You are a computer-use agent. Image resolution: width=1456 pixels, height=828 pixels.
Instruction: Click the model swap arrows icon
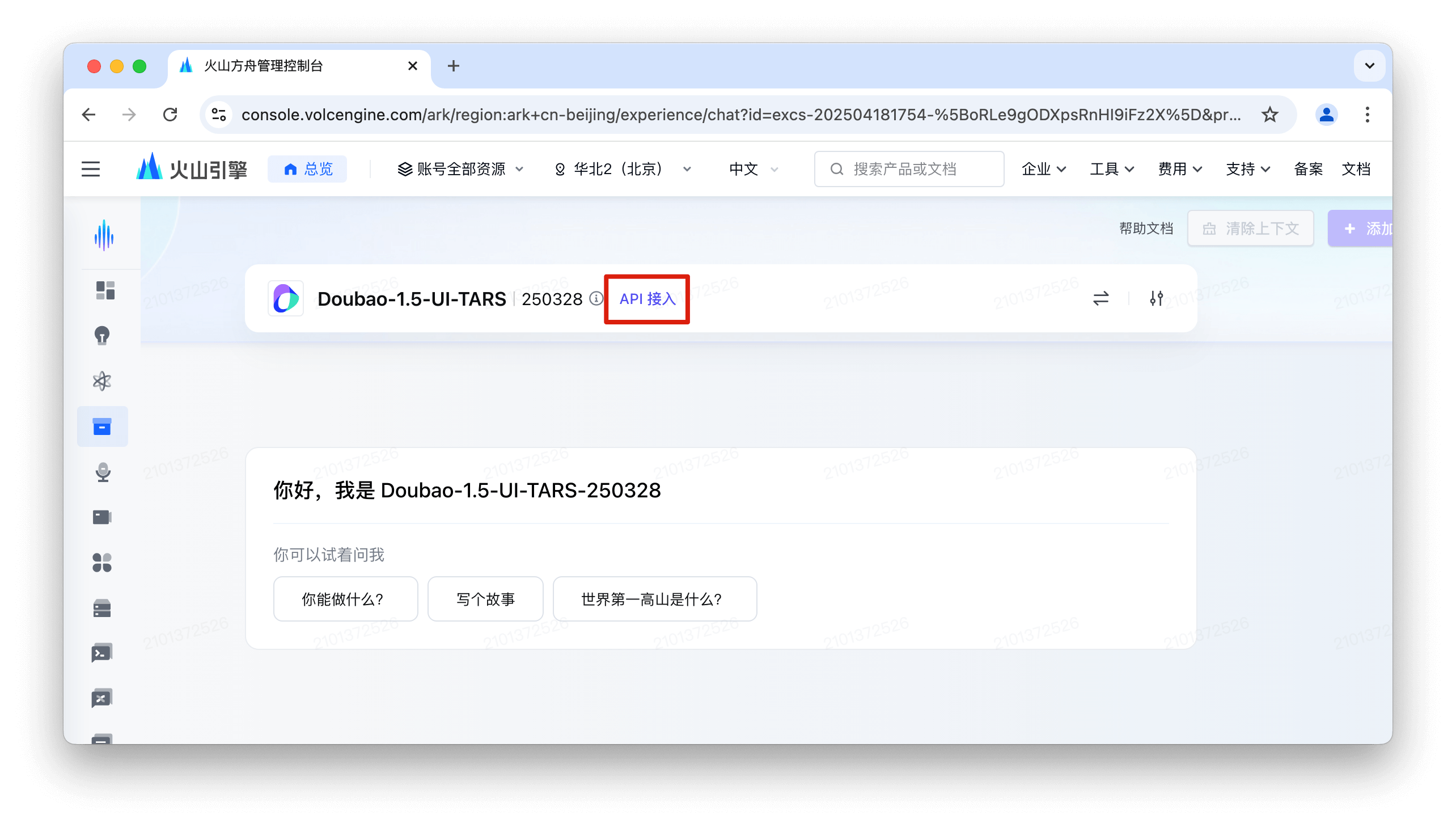pyautogui.click(x=1101, y=298)
